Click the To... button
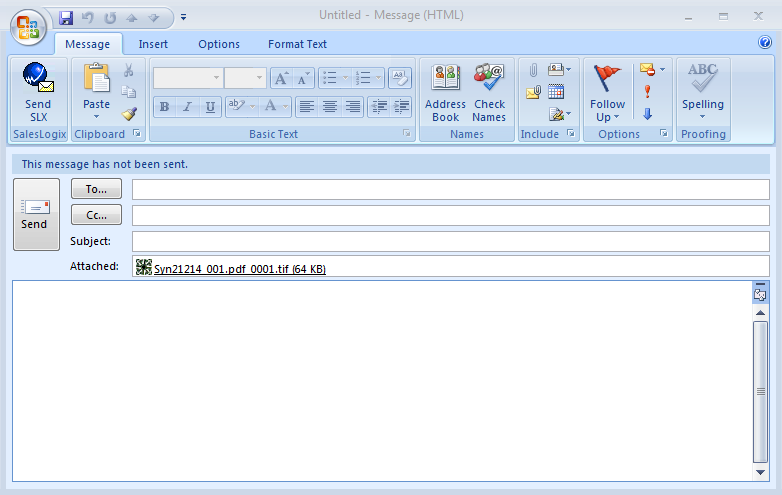The height and width of the screenshot is (495, 782). coord(96,189)
